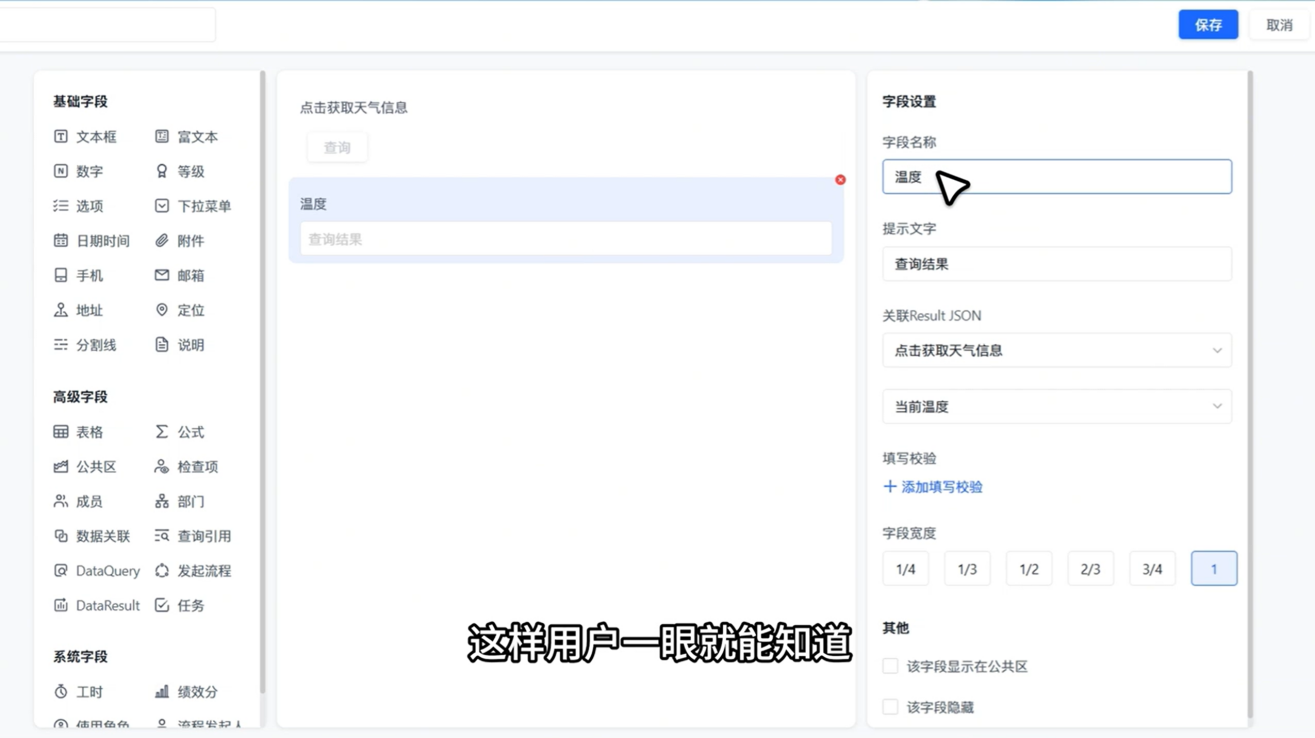Set field width to 2/3
The width and height of the screenshot is (1315, 738).
pos(1090,569)
